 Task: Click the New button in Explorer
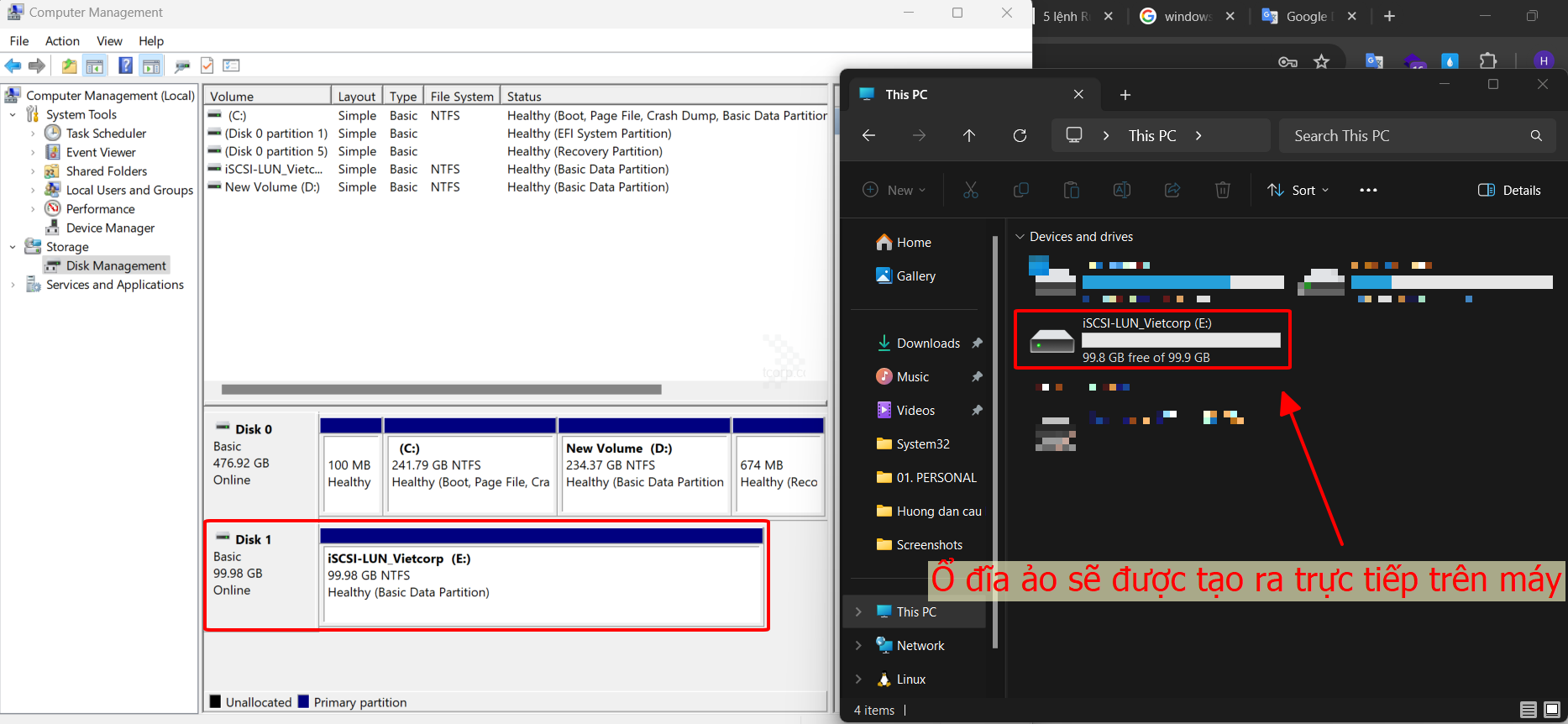click(894, 190)
